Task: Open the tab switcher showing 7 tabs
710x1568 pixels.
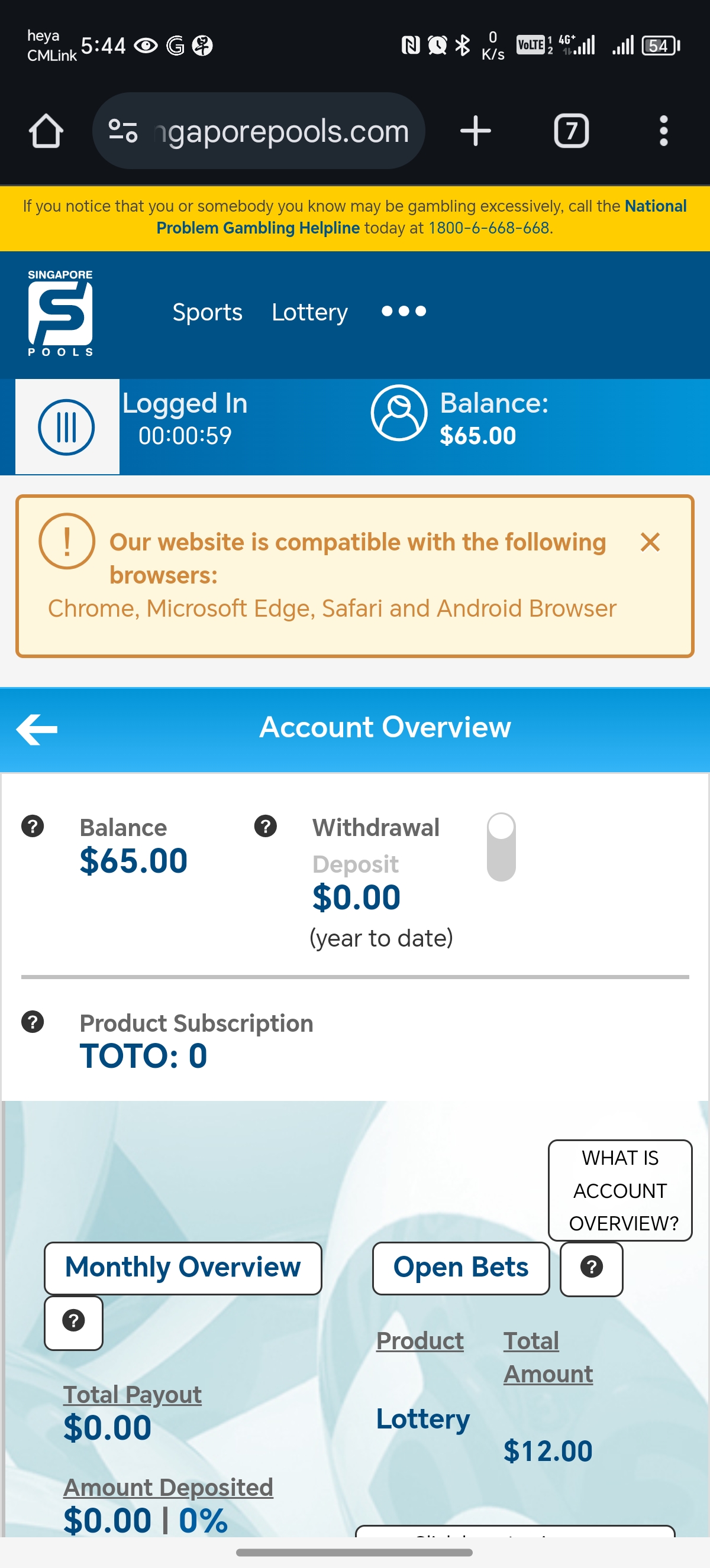Action: tap(570, 131)
